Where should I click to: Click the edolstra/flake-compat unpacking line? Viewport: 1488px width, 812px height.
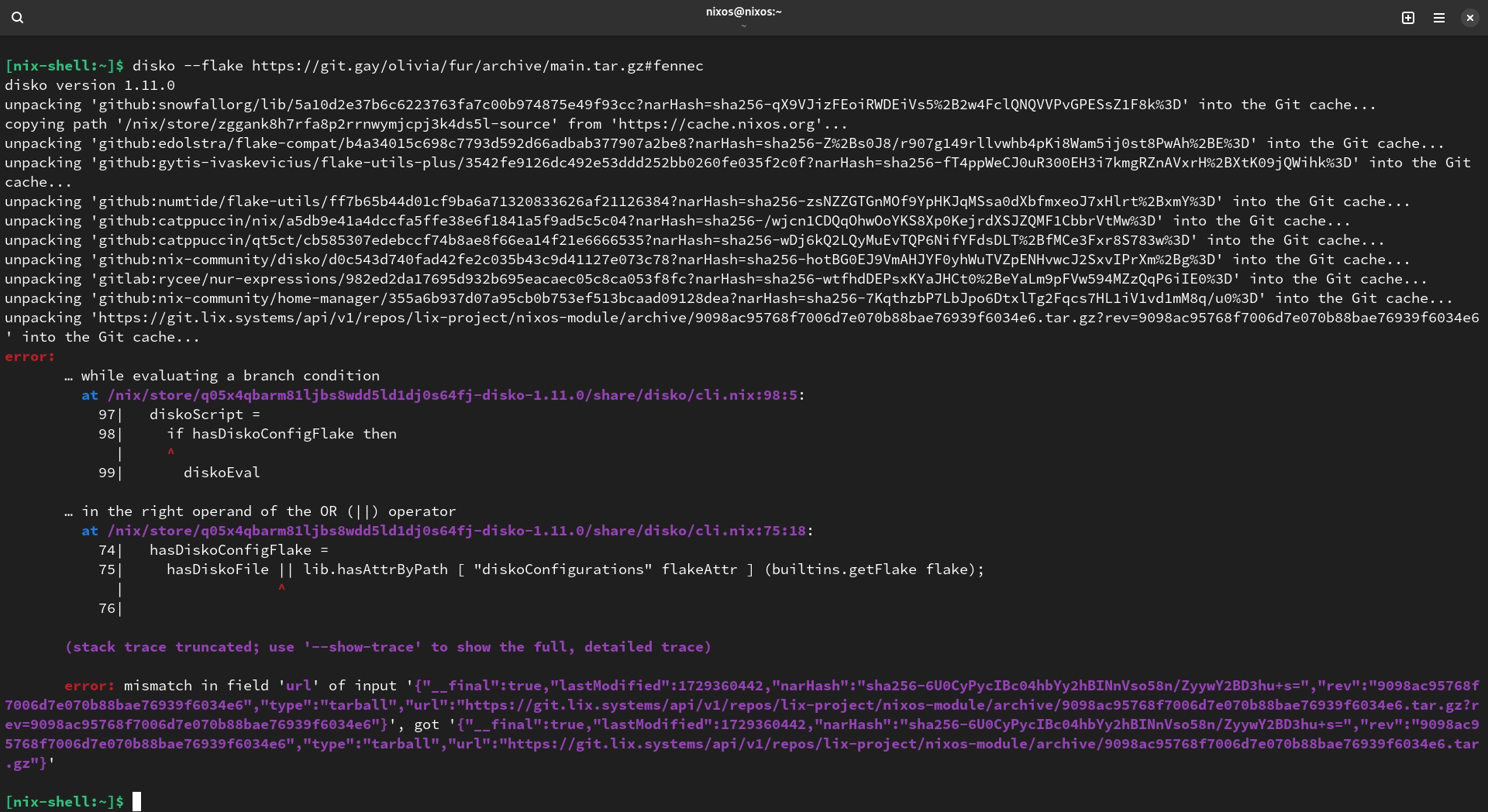(725, 143)
